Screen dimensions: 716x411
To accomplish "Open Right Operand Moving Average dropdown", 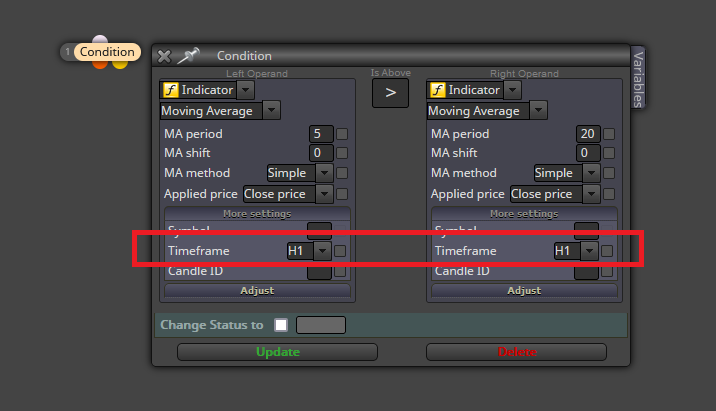I will tap(538, 111).
